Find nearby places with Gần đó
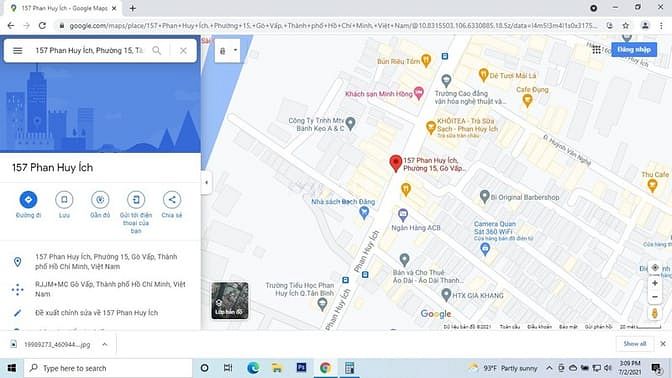 (x=100, y=200)
